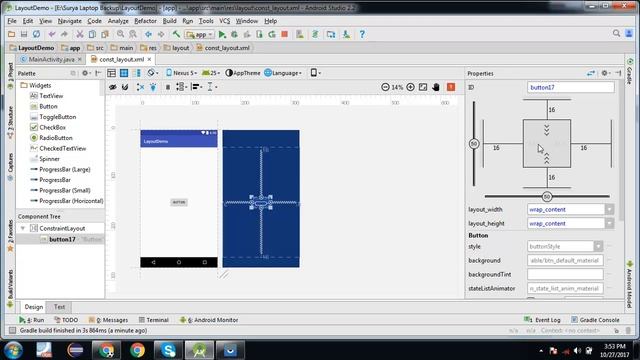Screen dimensions: 640x360
Task: Click the Skype icon in taskbar
Action: [168, 350]
